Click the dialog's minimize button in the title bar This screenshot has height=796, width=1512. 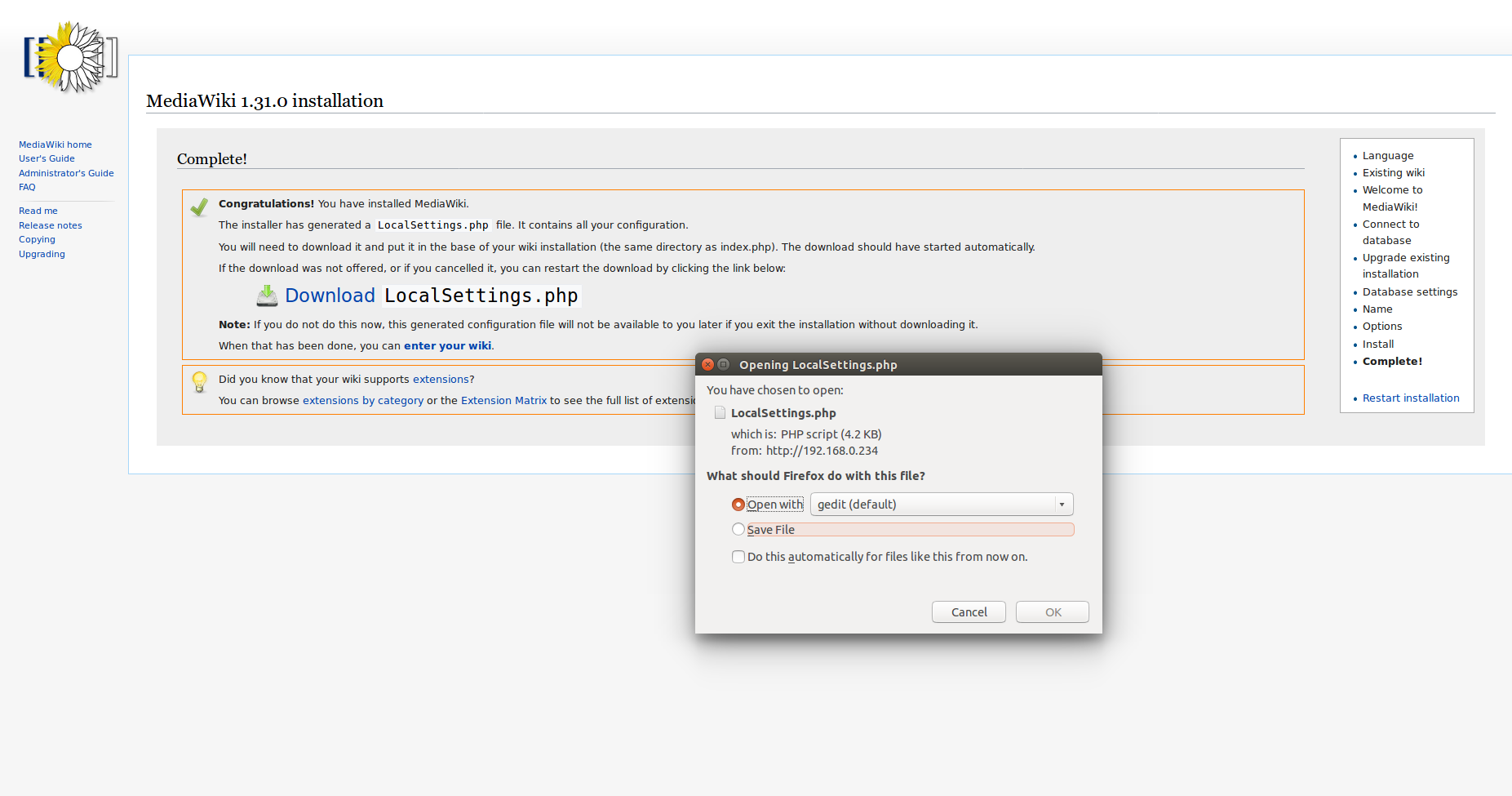pos(723,365)
